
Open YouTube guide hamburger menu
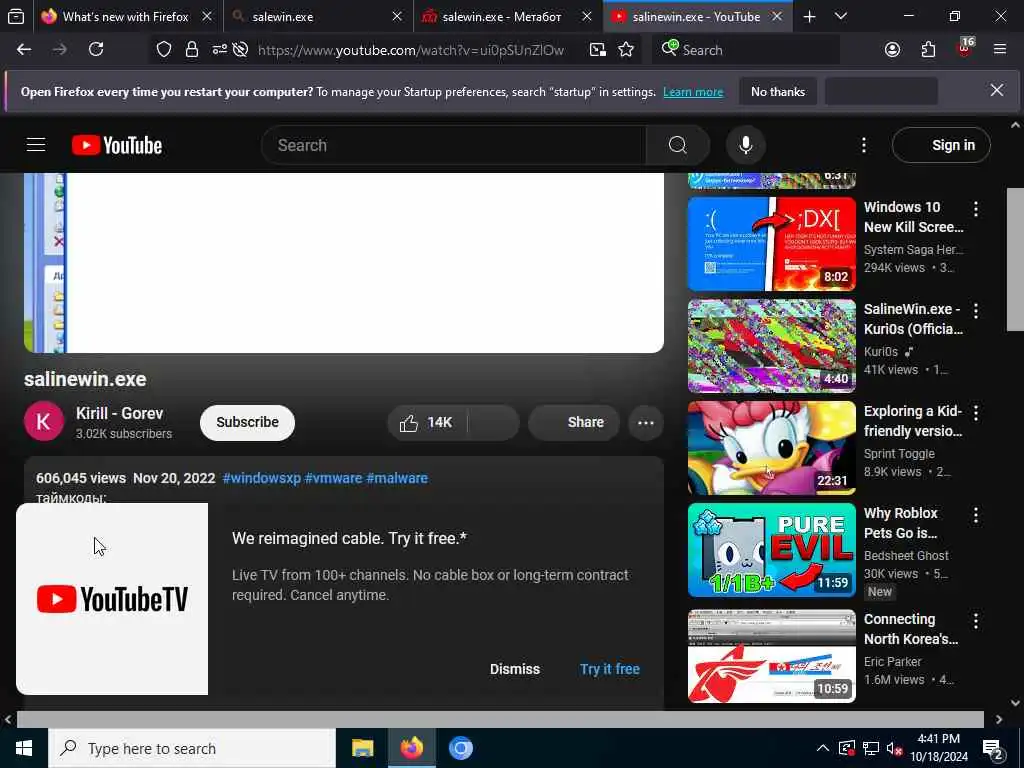coord(36,145)
